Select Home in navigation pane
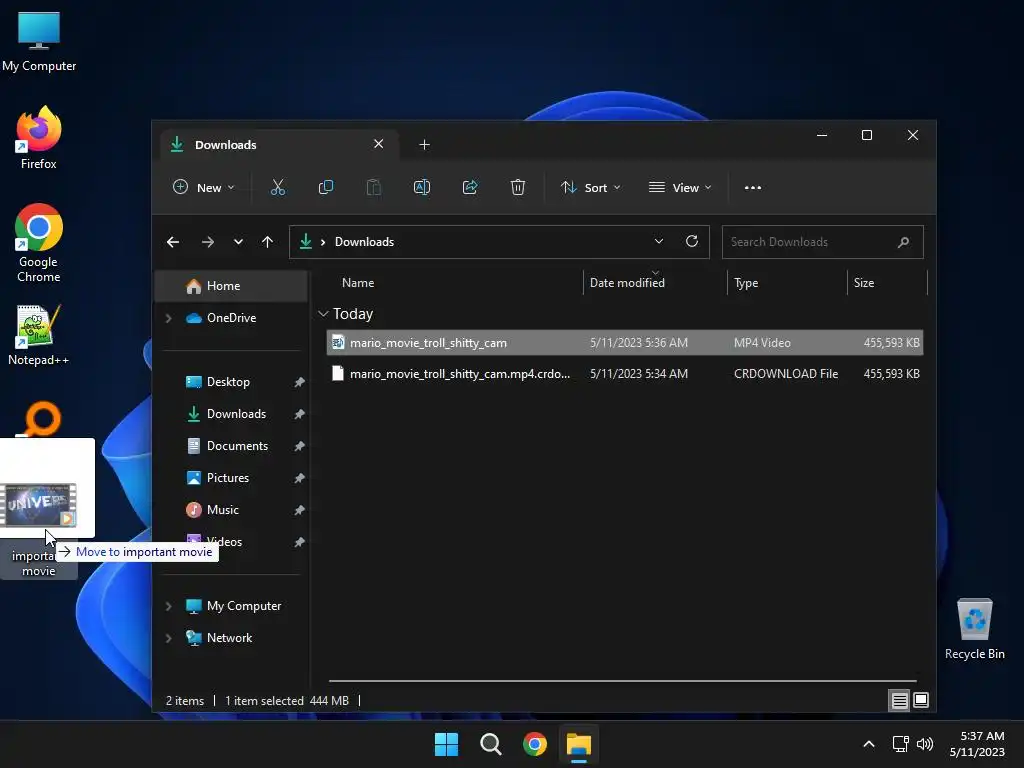Image resolution: width=1024 pixels, height=768 pixels. pyautogui.click(x=231, y=286)
